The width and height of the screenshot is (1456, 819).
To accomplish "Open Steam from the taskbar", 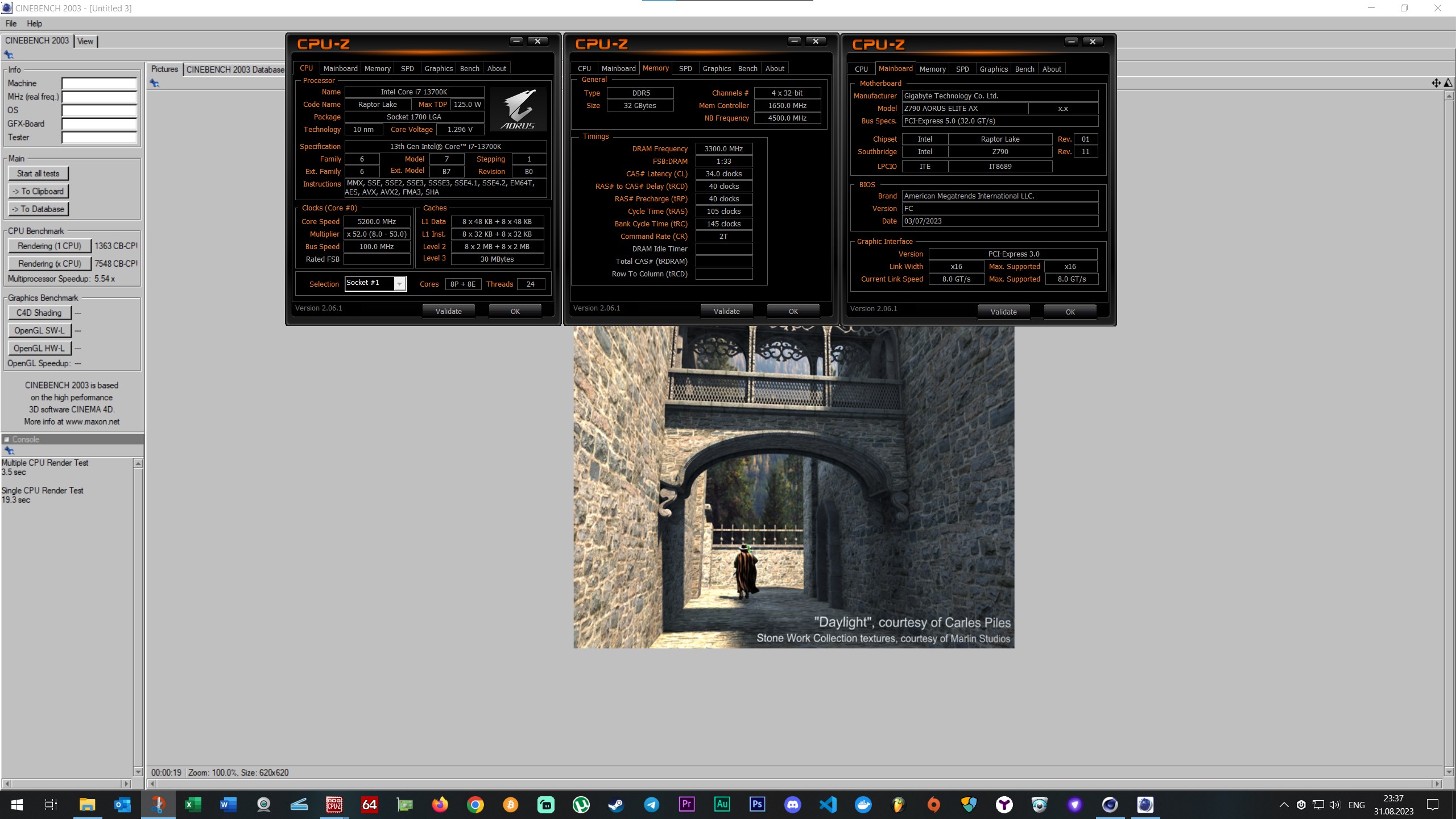I will tap(616, 804).
